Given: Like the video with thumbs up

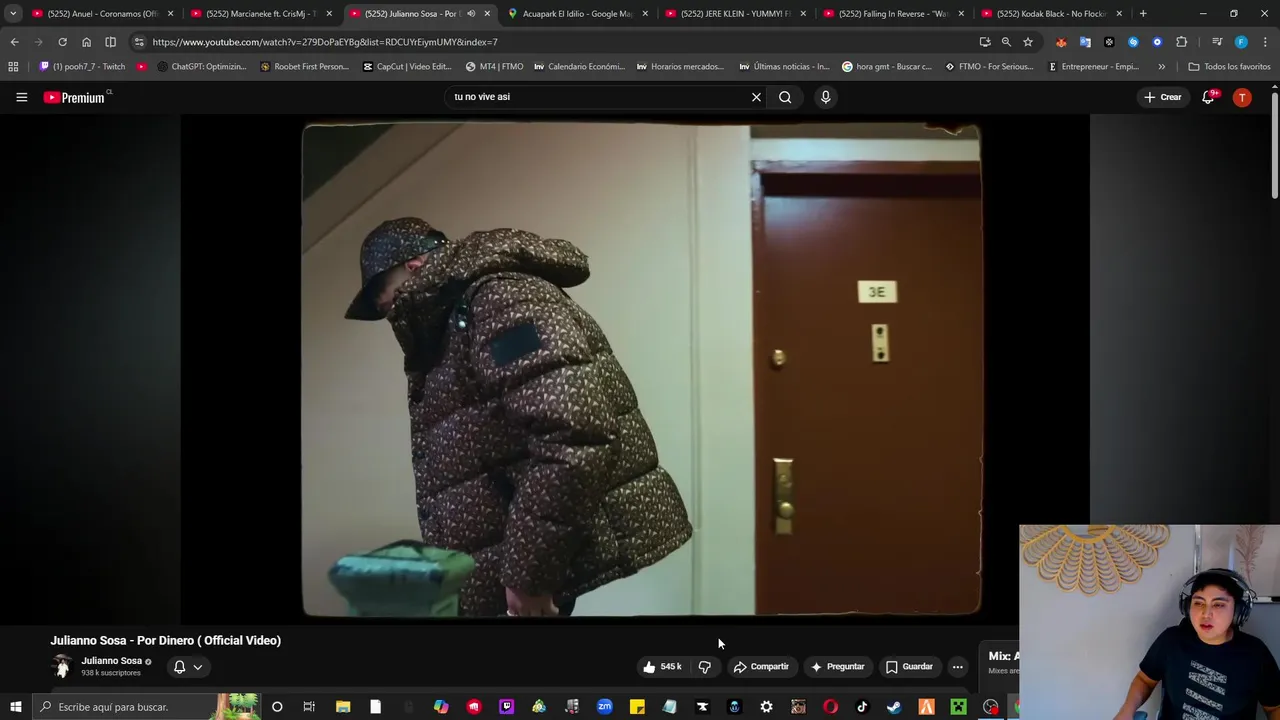Looking at the screenshot, I should (663, 667).
